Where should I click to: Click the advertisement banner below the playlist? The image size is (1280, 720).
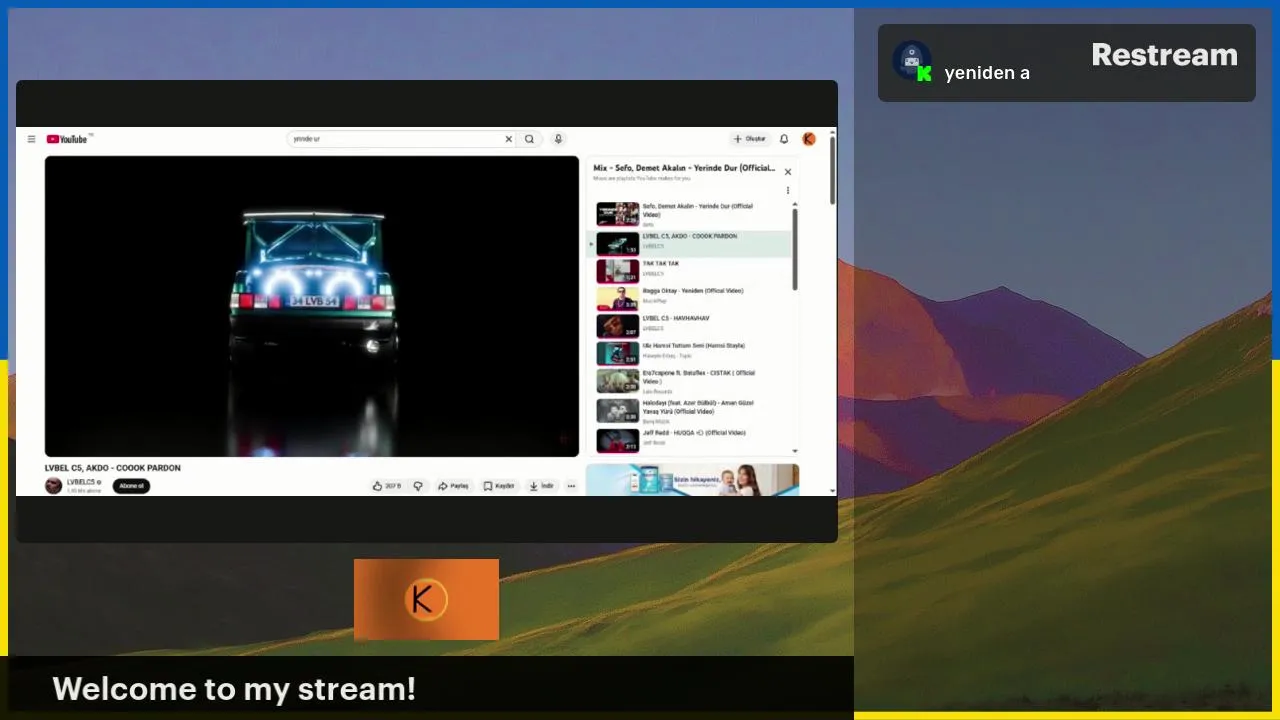click(692, 480)
